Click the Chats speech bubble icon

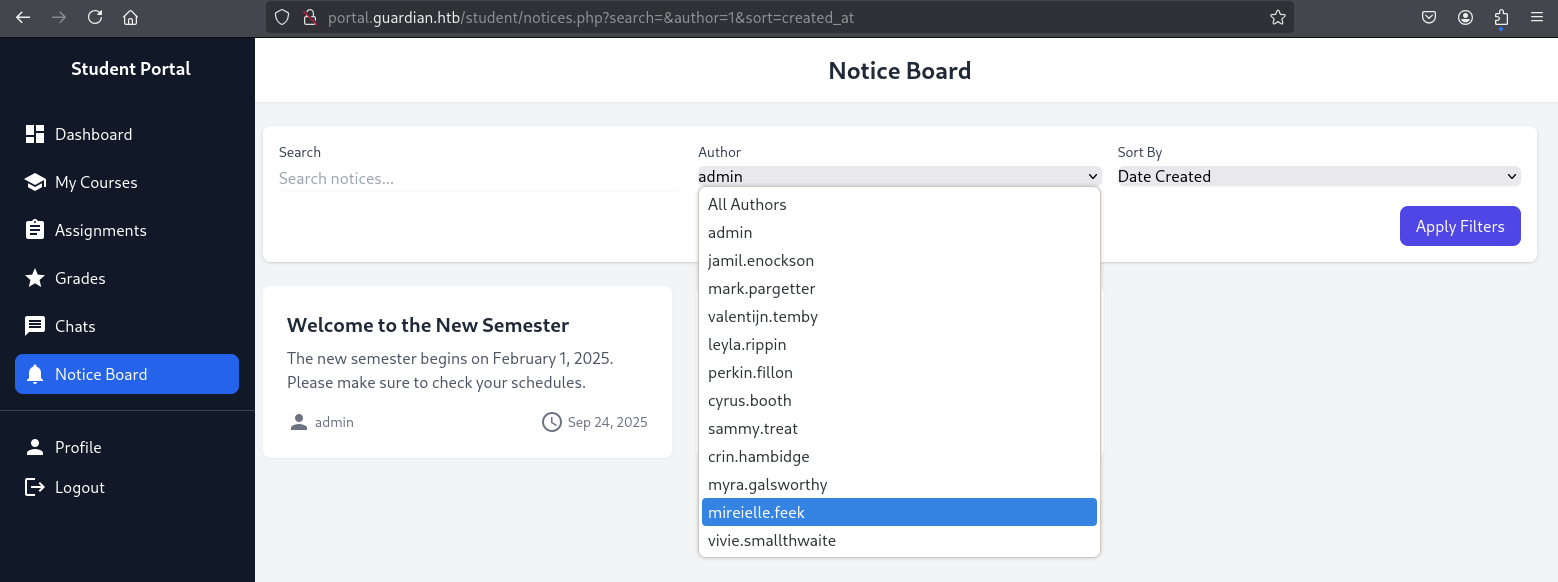[35, 326]
